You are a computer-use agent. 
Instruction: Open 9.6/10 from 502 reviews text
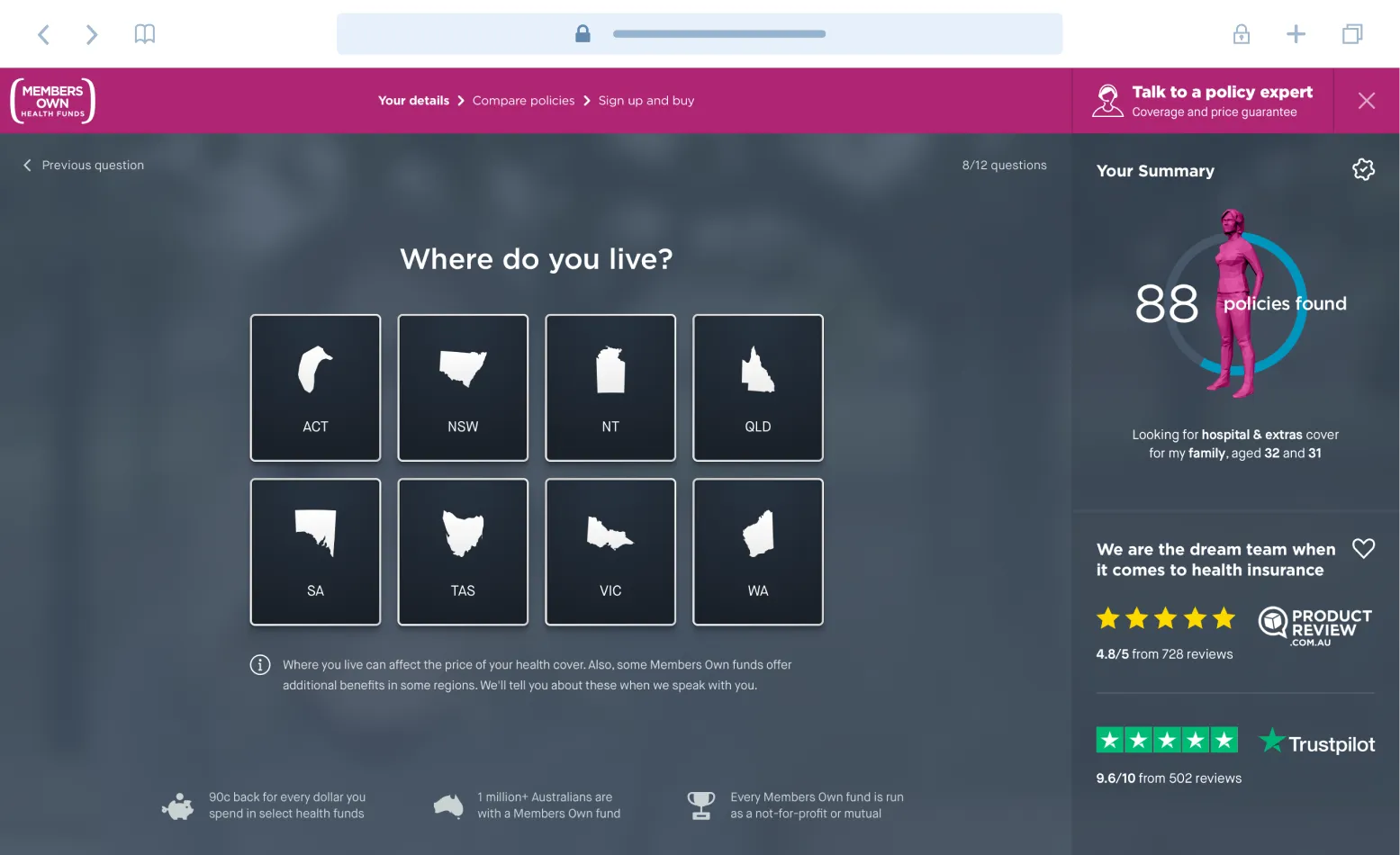tap(1169, 778)
